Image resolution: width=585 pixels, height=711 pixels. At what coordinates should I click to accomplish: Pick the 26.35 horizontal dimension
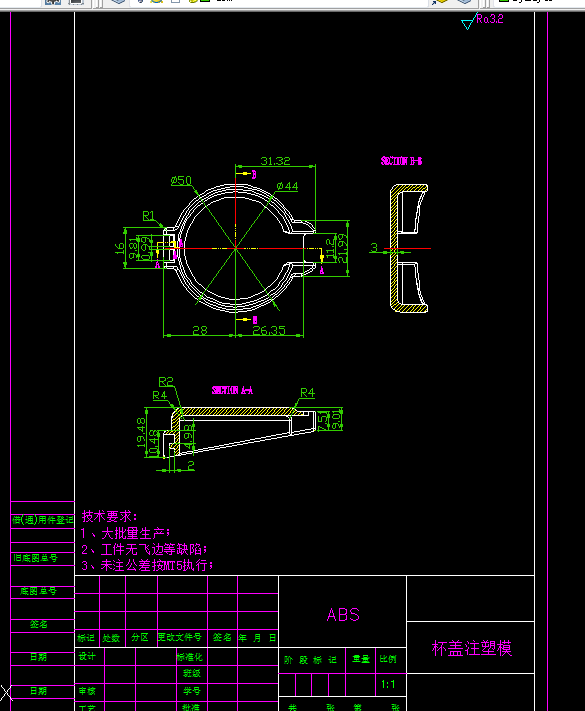tap(269, 331)
